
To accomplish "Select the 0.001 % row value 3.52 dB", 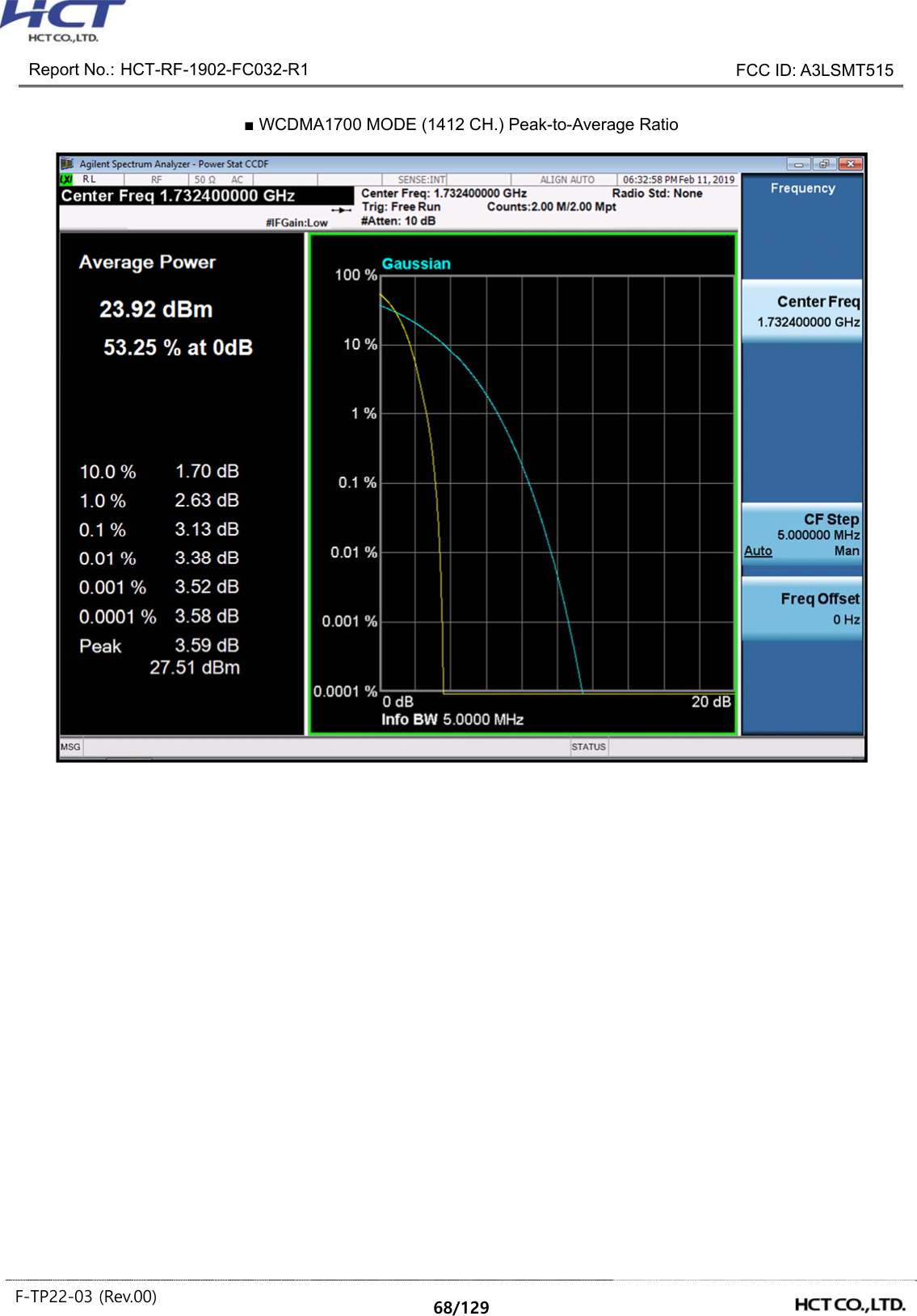I will coord(207,587).
